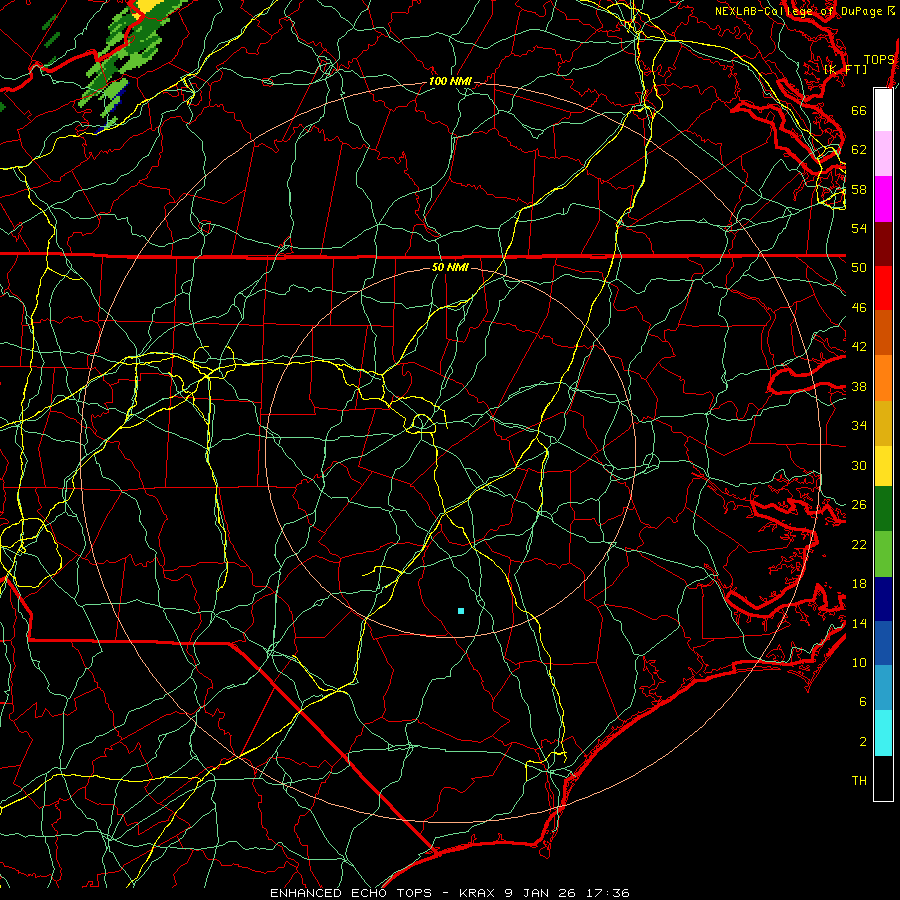The width and height of the screenshot is (900, 900).
Task: Click the black TH legend swatch
Action: [x=883, y=778]
